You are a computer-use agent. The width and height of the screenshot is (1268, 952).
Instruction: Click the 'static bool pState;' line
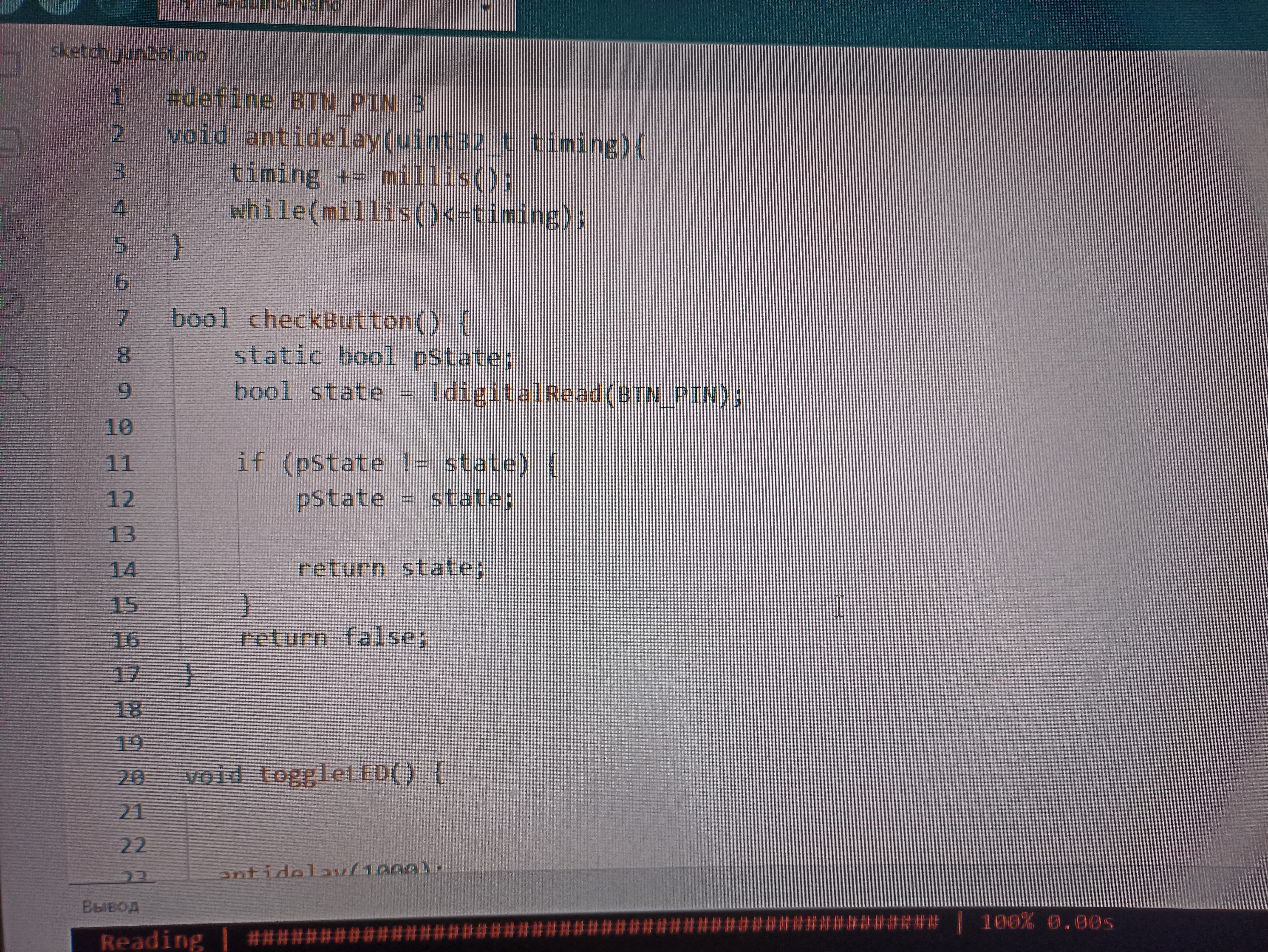point(374,356)
